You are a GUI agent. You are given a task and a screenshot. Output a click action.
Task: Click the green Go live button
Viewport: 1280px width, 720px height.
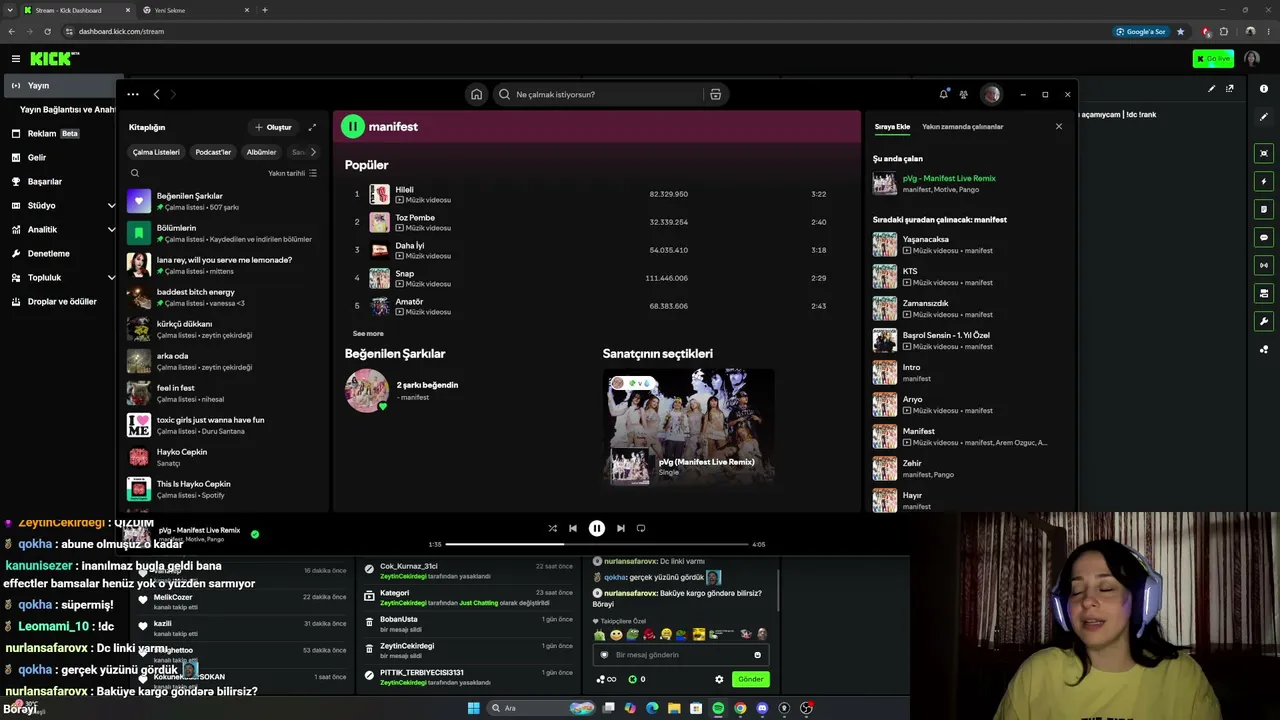click(1213, 59)
